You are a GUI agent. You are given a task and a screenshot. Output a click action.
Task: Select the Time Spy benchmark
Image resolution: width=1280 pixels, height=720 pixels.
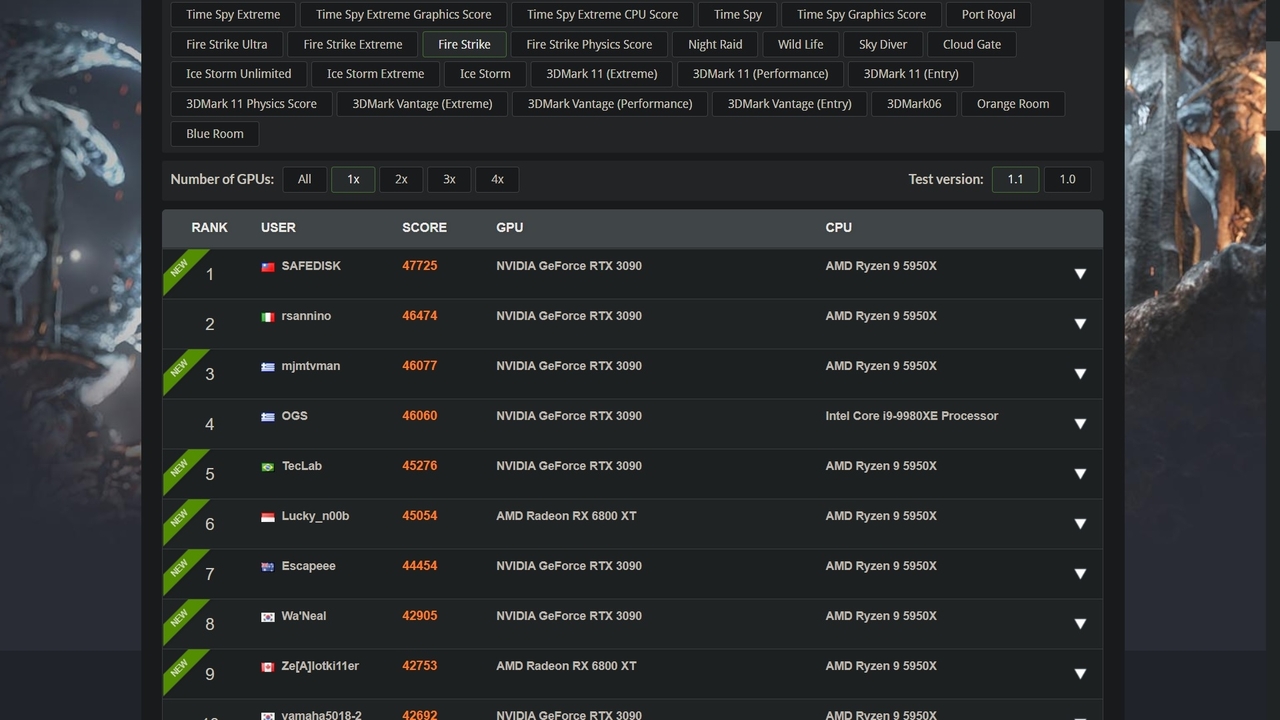pyautogui.click(x=738, y=15)
